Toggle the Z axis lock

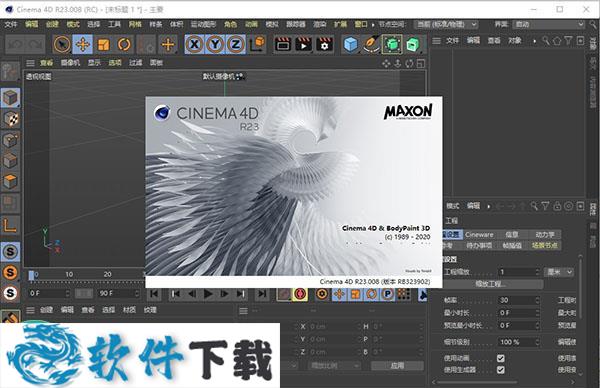coord(236,44)
